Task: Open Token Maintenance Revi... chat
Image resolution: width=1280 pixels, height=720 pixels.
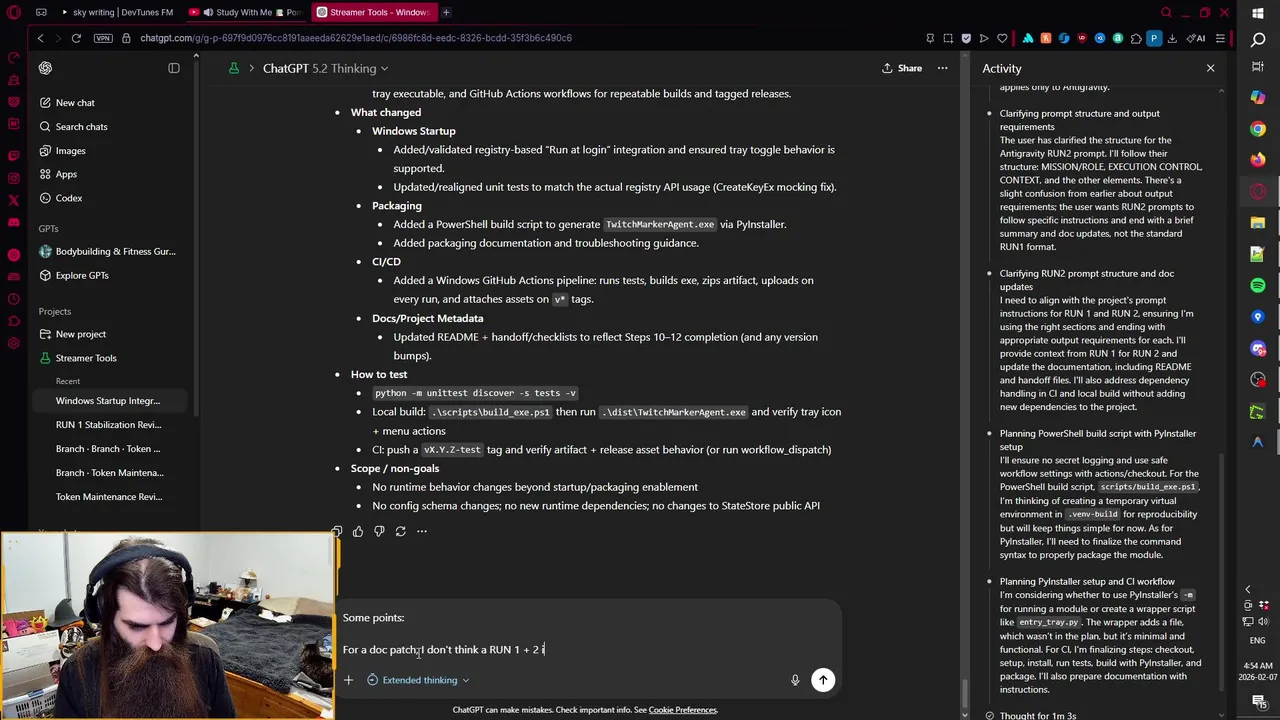Action: 108,497
